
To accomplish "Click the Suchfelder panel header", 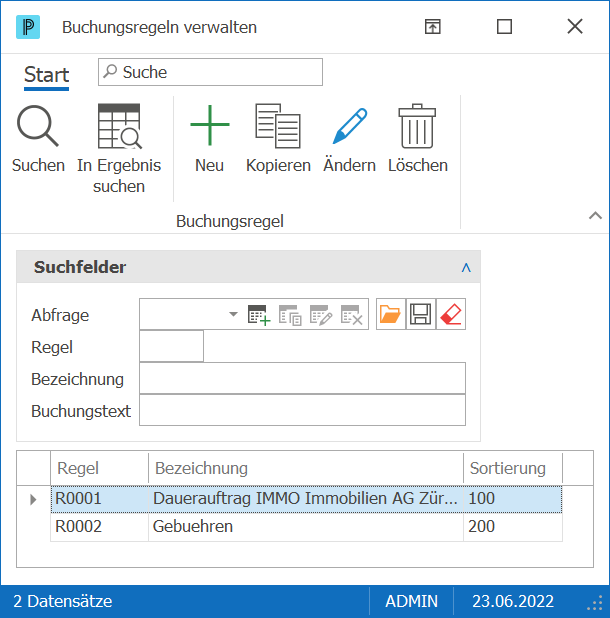I will [x=248, y=267].
